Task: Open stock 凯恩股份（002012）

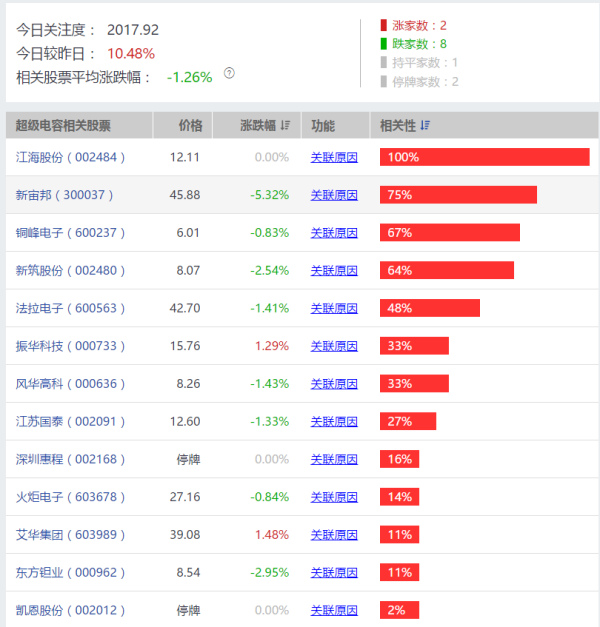Action: 70,611
